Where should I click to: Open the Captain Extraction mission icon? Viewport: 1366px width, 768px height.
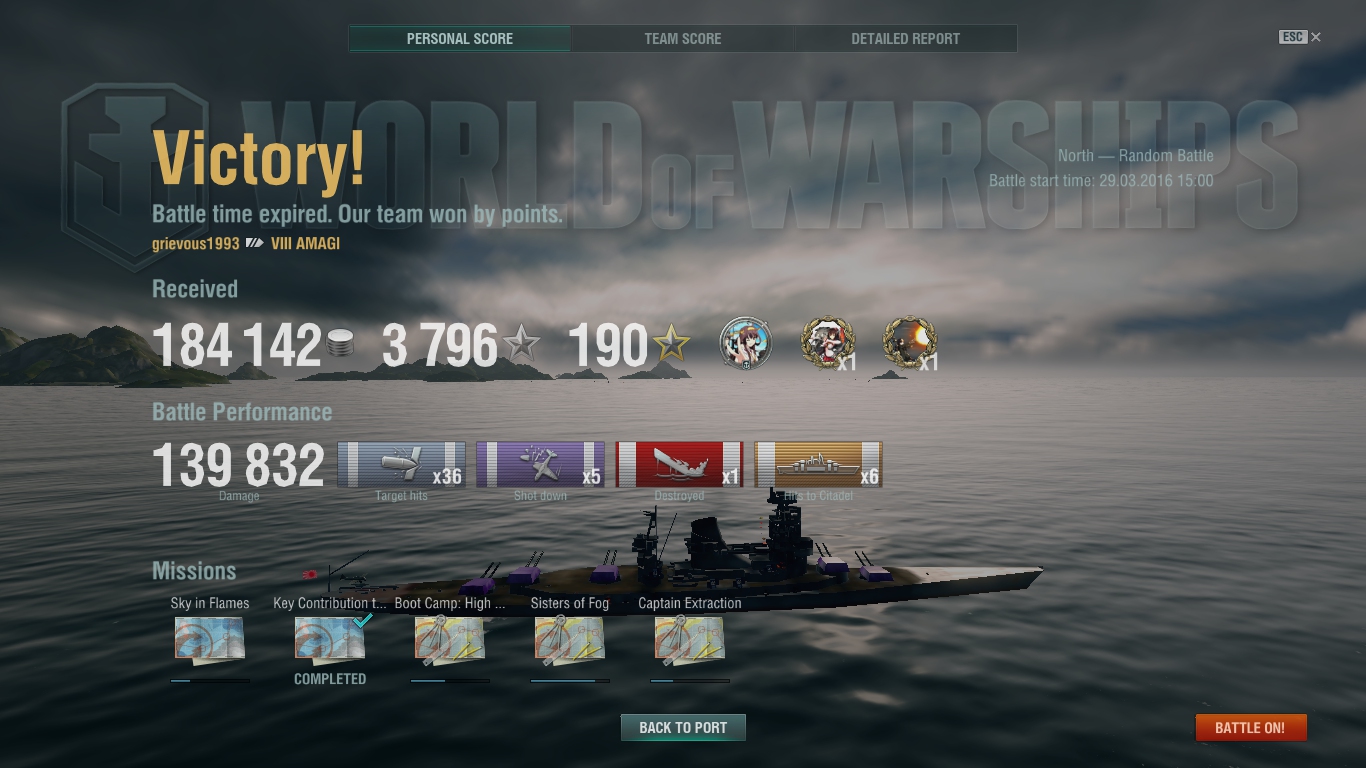[690, 638]
